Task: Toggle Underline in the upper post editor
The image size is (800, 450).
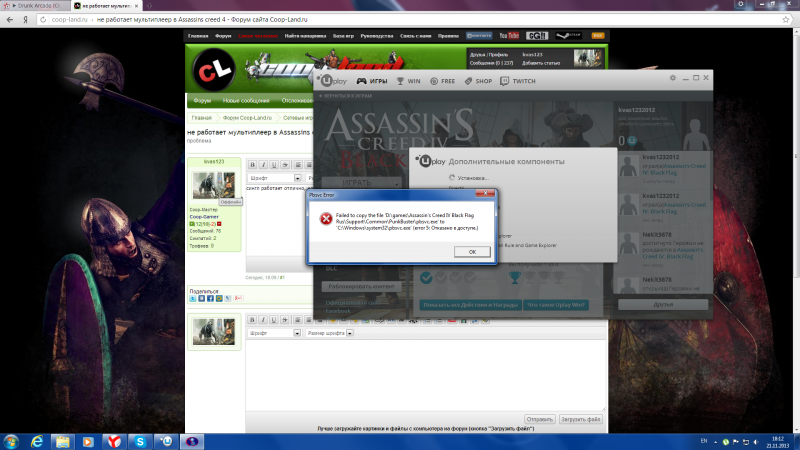Action: (x=274, y=165)
